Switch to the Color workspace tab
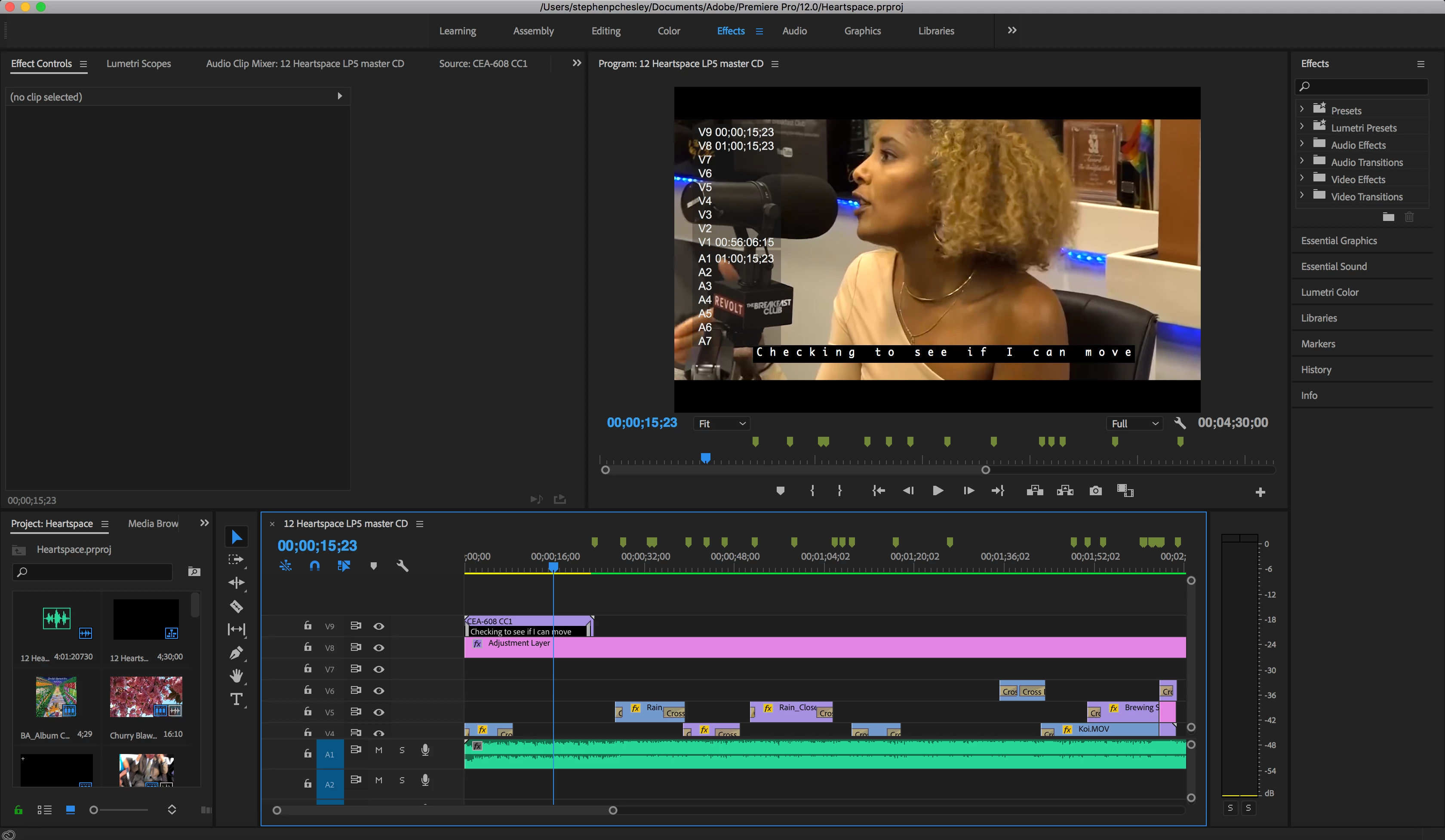 tap(669, 31)
